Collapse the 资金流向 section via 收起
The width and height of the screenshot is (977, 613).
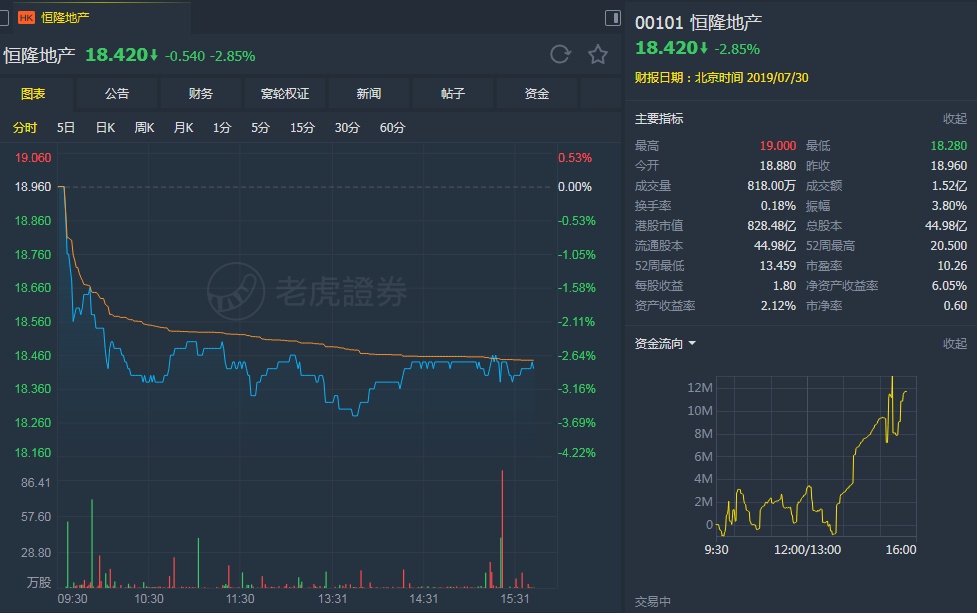pyautogui.click(x=955, y=344)
